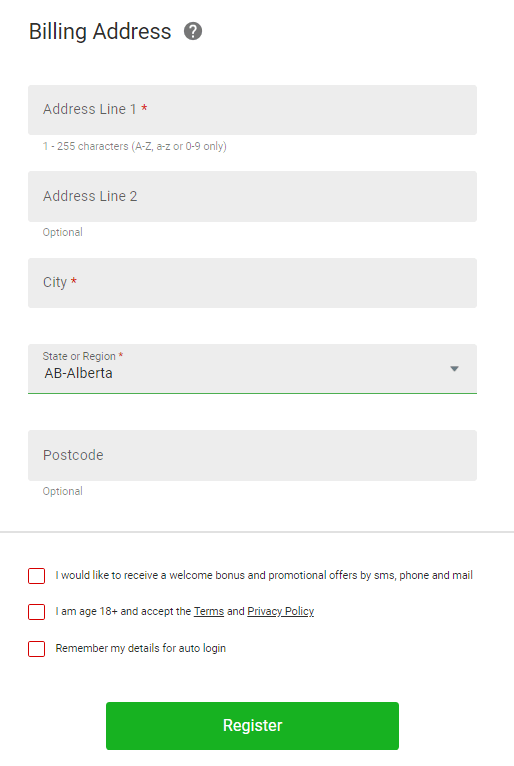Select the City input field

click(x=252, y=283)
